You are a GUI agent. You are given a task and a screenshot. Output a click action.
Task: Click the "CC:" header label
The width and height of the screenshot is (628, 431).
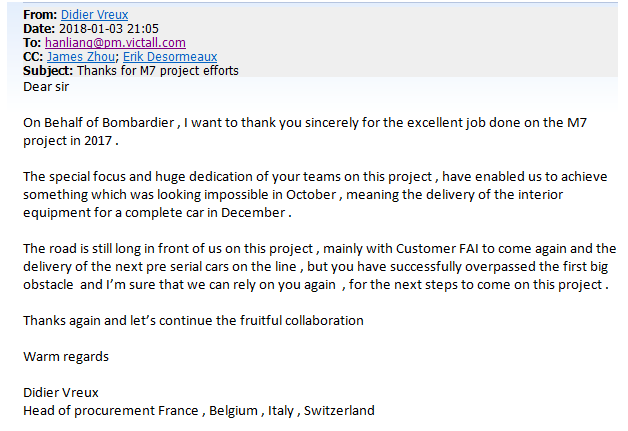click(x=33, y=57)
